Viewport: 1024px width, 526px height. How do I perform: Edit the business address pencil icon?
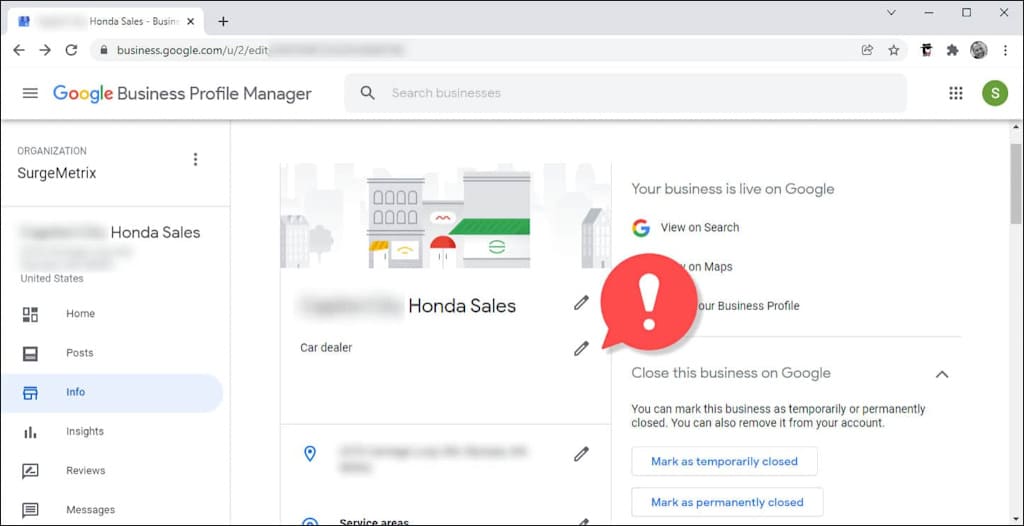tap(581, 454)
